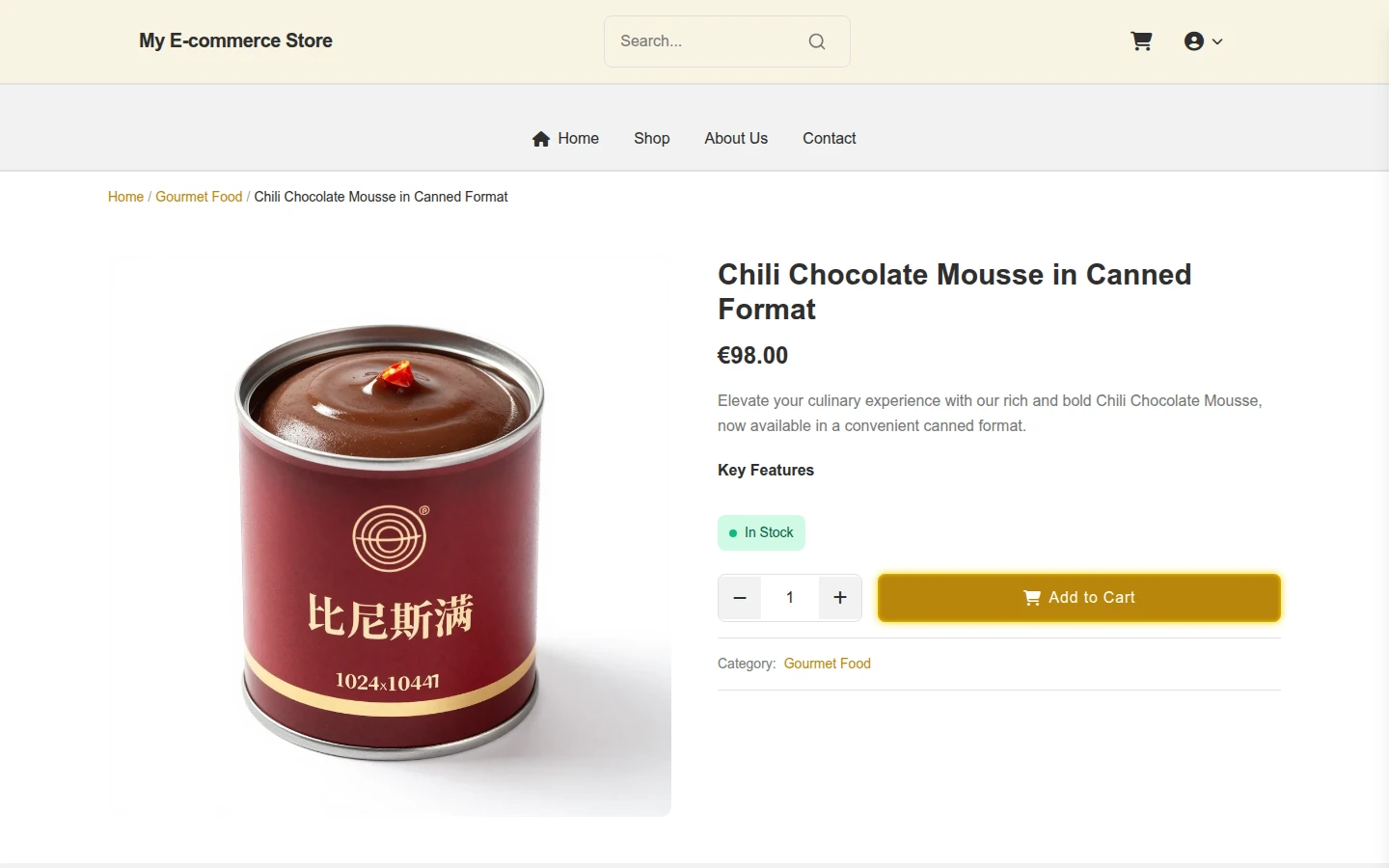The width and height of the screenshot is (1389, 868).
Task: Go to the About Us page
Action: 736,139
